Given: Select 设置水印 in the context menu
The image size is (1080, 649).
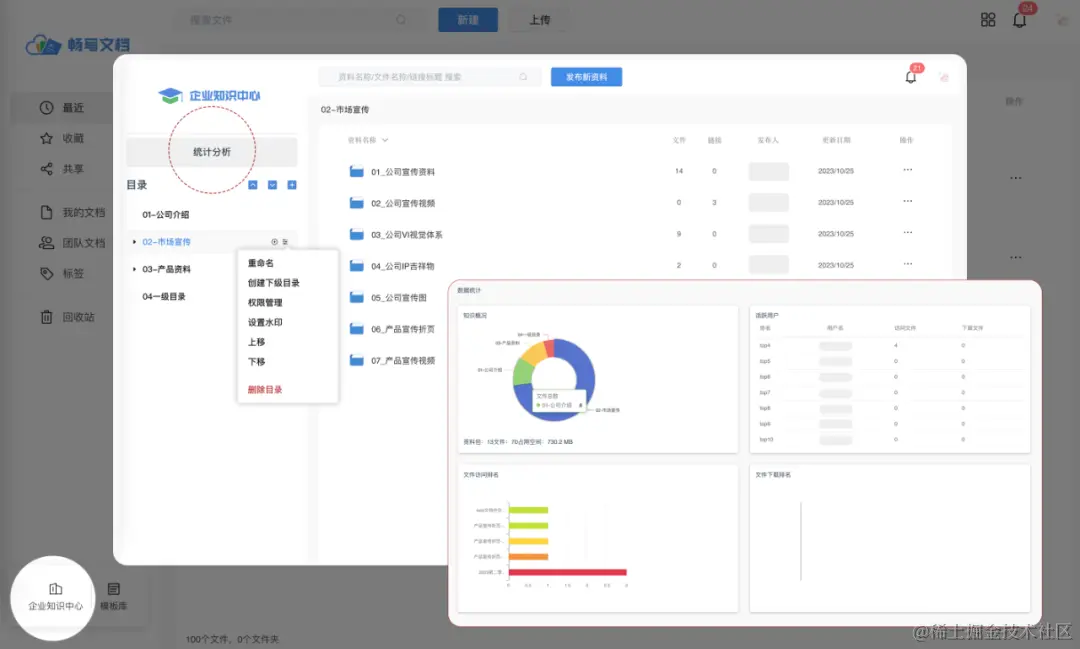Looking at the screenshot, I should pyautogui.click(x=265, y=322).
